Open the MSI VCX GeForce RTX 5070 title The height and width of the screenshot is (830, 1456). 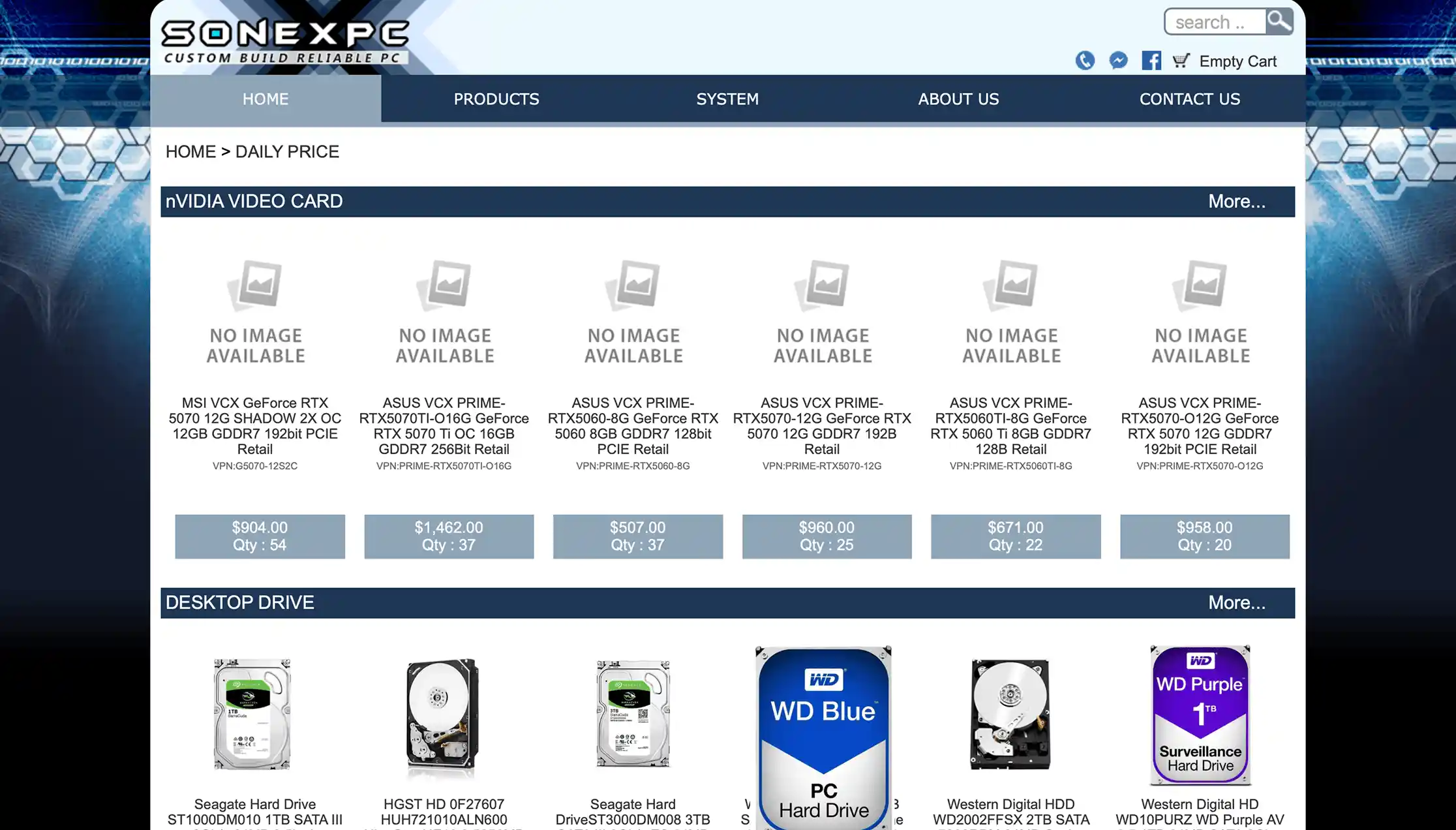coord(255,426)
